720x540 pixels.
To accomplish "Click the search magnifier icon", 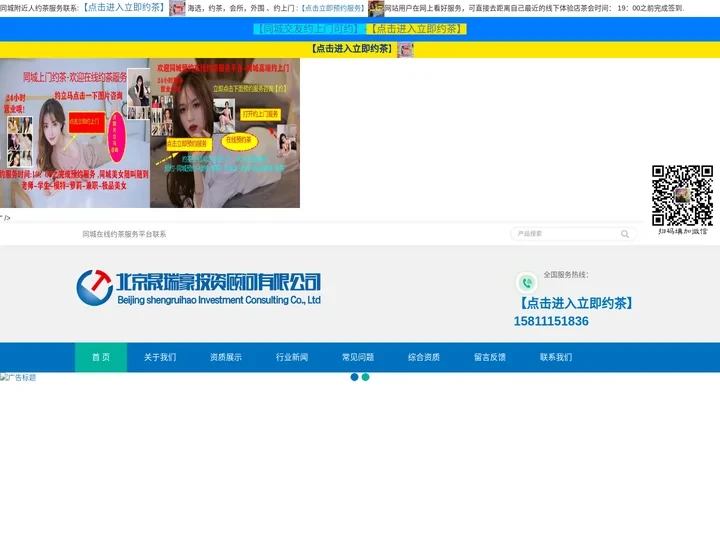I will (x=624, y=234).
